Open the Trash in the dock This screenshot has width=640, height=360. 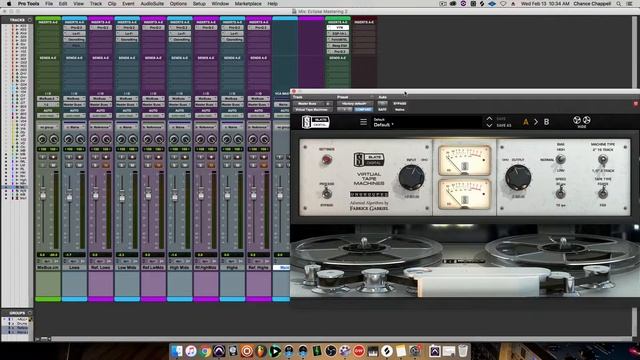(x=463, y=351)
